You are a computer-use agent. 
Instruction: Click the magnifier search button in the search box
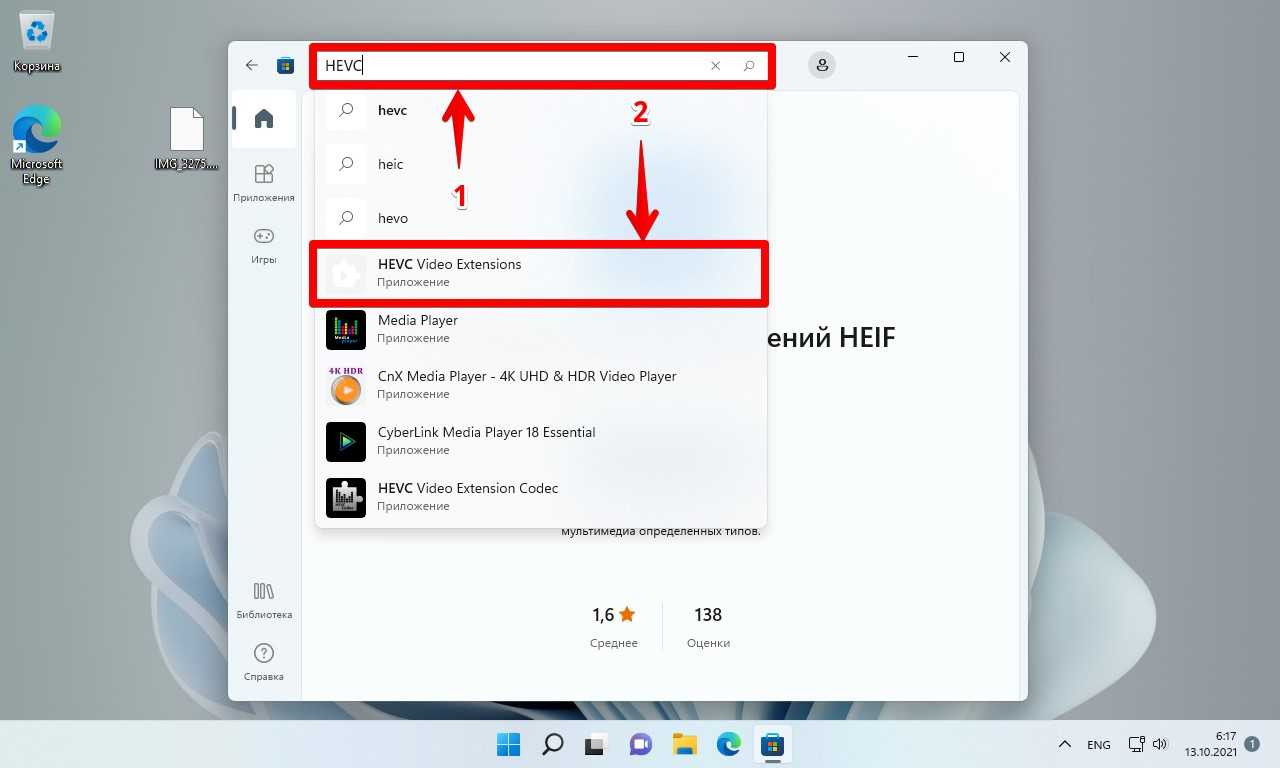[749, 66]
